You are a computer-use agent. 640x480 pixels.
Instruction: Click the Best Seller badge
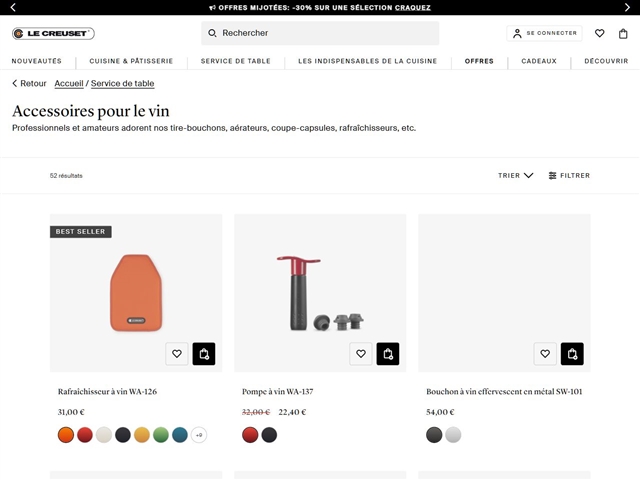pyautogui.click(x=80, y=231)
